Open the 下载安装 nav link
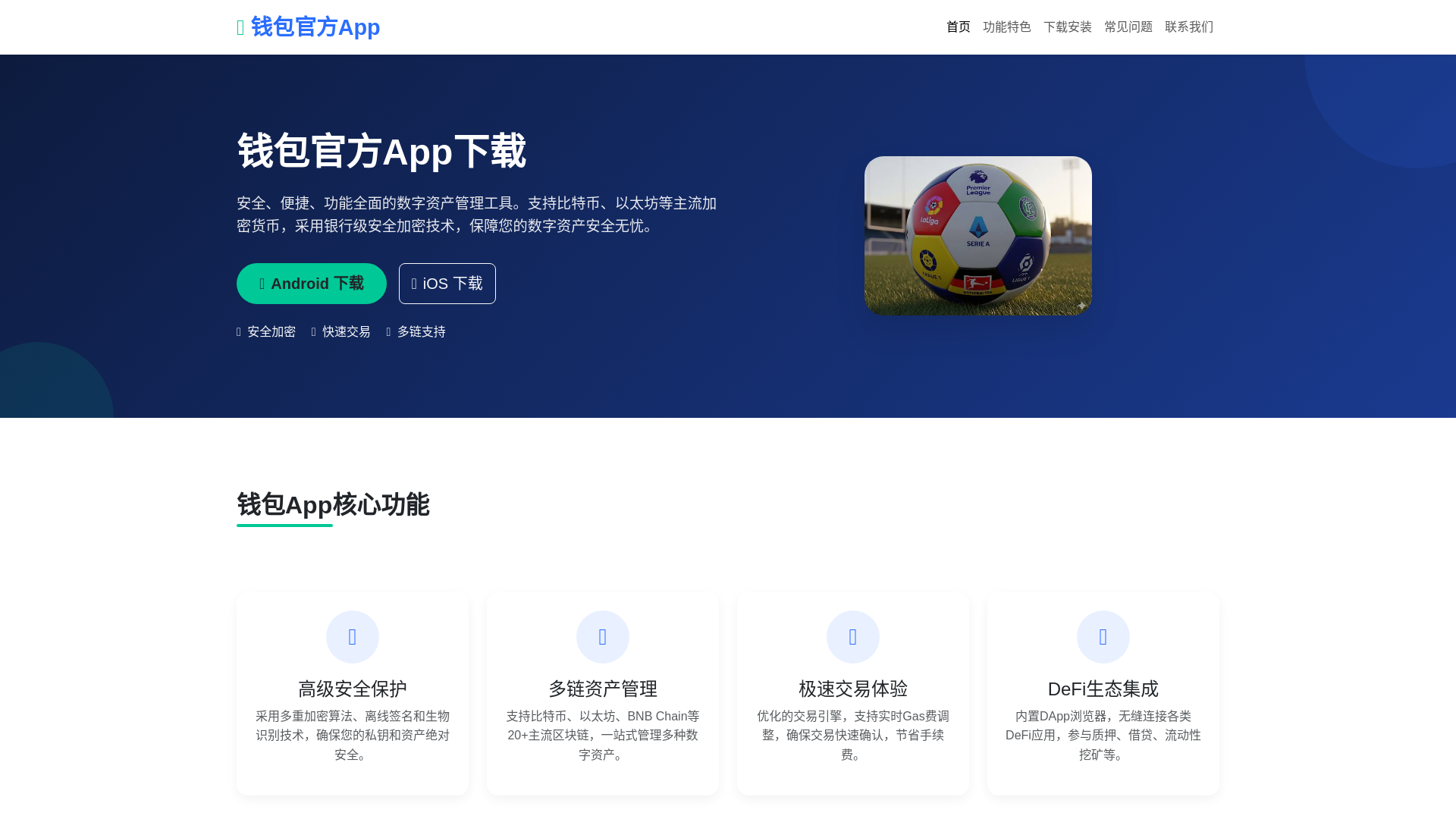This screenshot has height=819, width=1456. click(x=1068, y=27)
